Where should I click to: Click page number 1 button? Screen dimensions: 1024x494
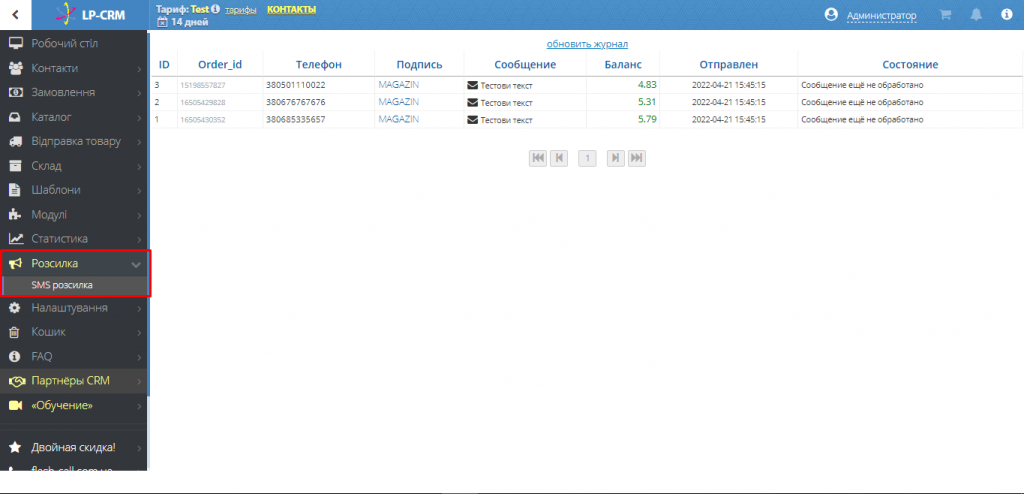click(x=588, y=157)
